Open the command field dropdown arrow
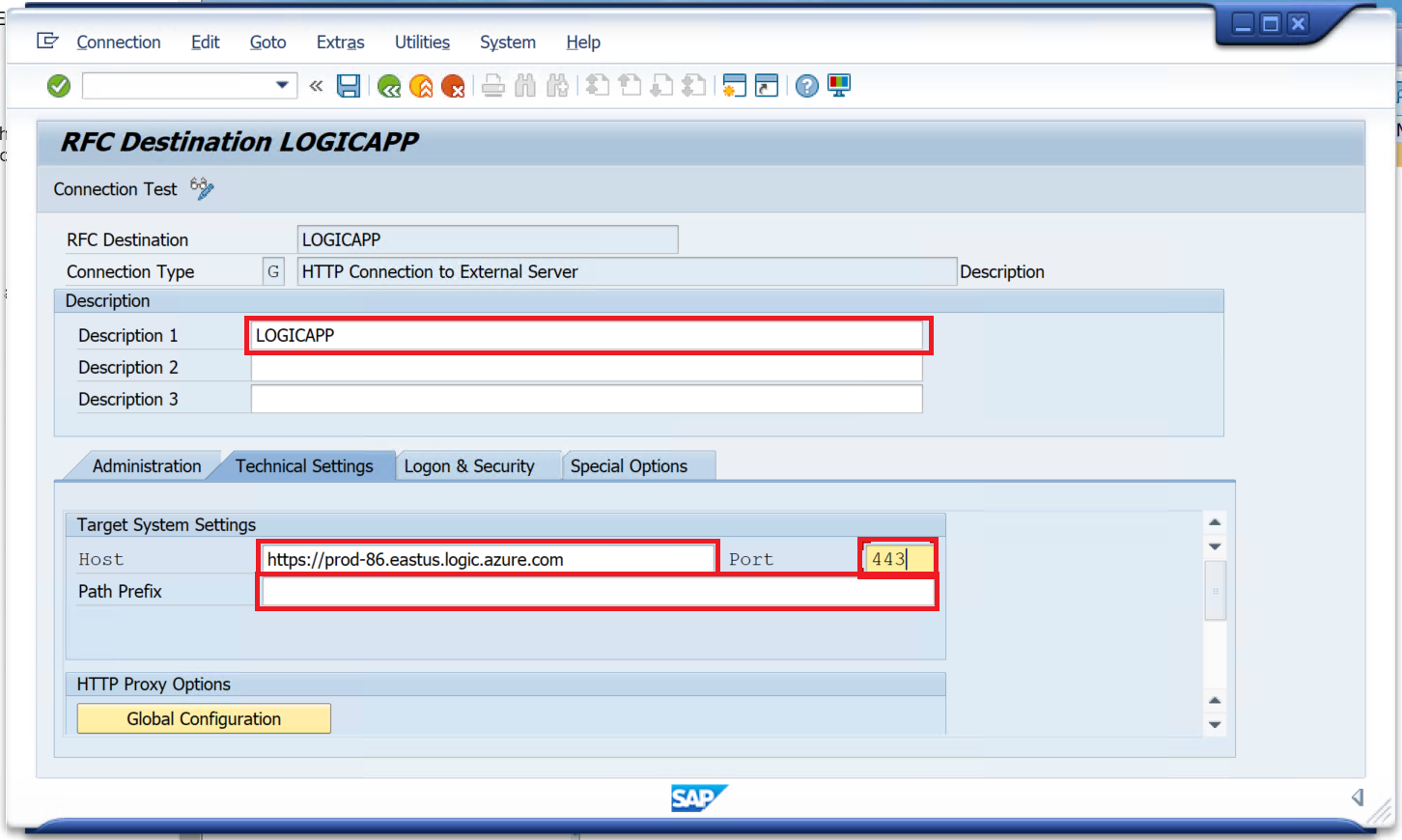Screen dimensions: 1402x840 click(x=282, y=85)
